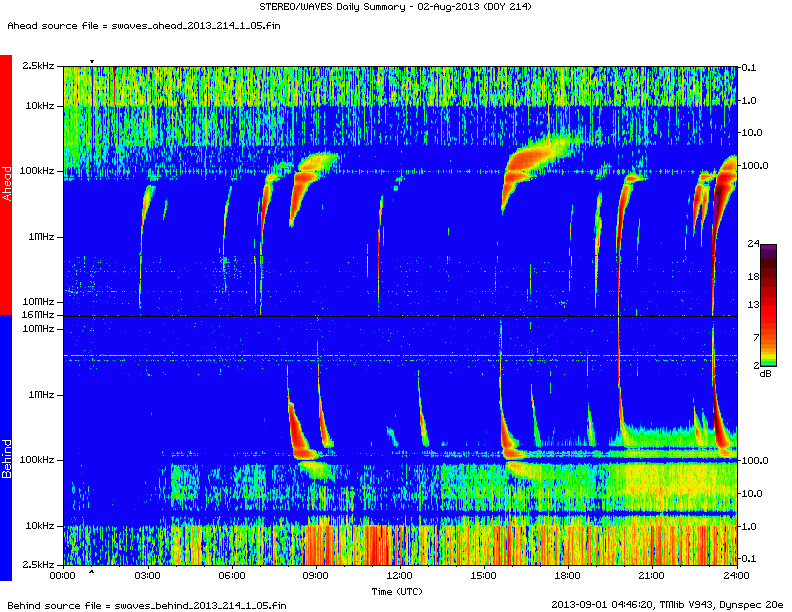This screenshot has width=792, height=612.
Task: Click the 2.5kHz label at the top left
Action: click(x=39, y=66)
